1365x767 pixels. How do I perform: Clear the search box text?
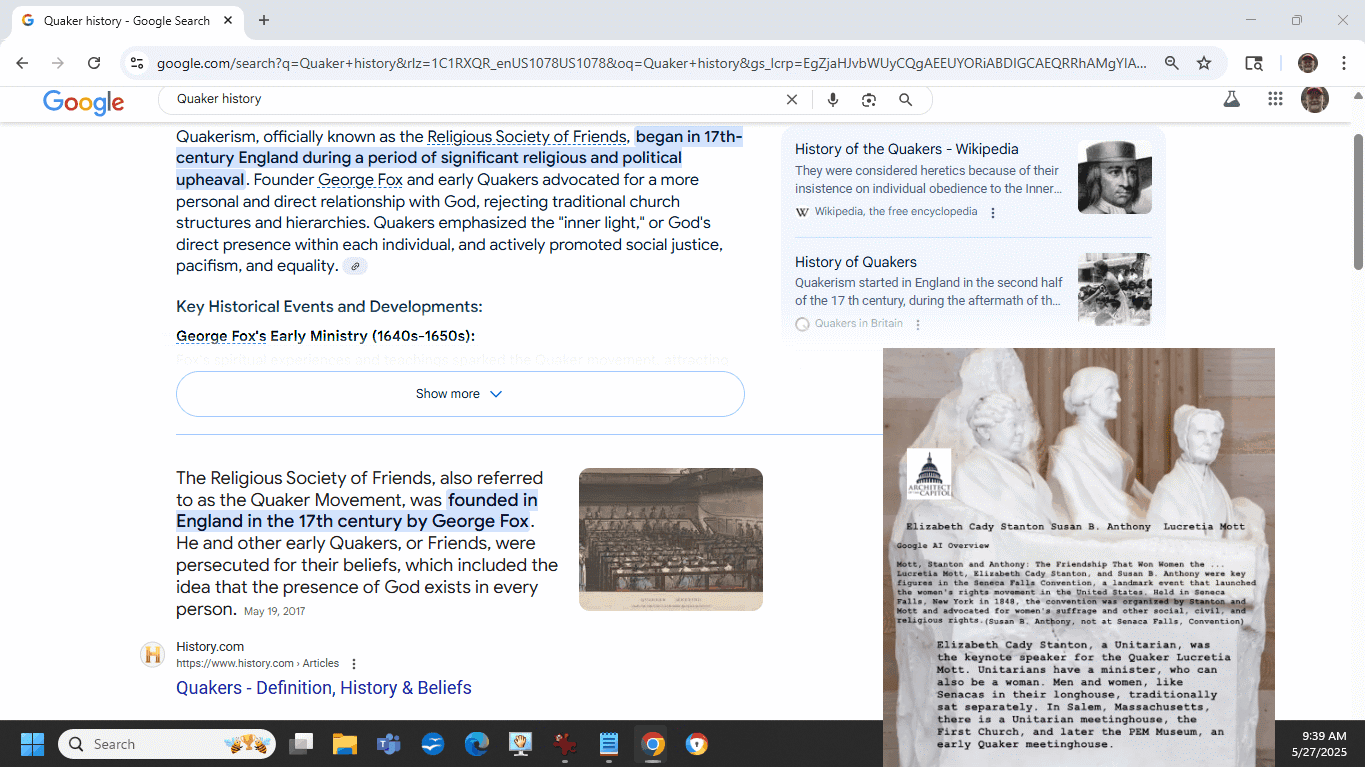click(792, 100)
